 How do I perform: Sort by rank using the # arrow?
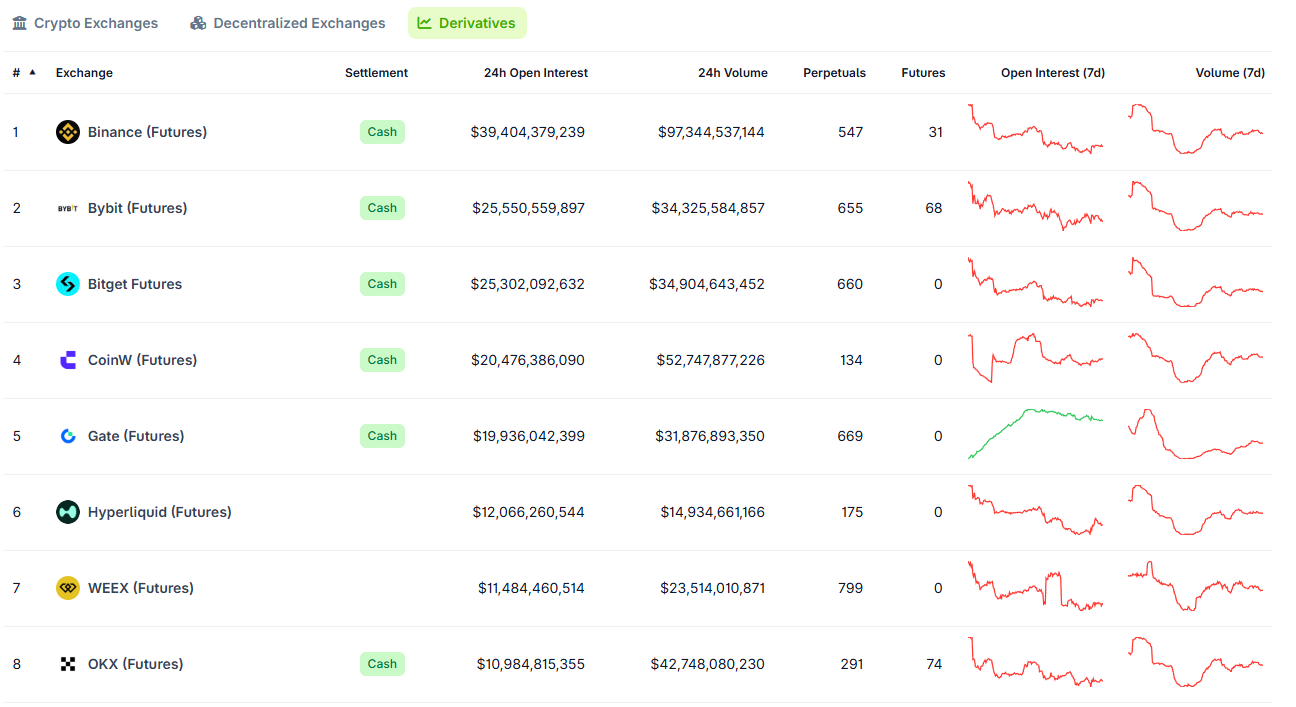point(32,72)
